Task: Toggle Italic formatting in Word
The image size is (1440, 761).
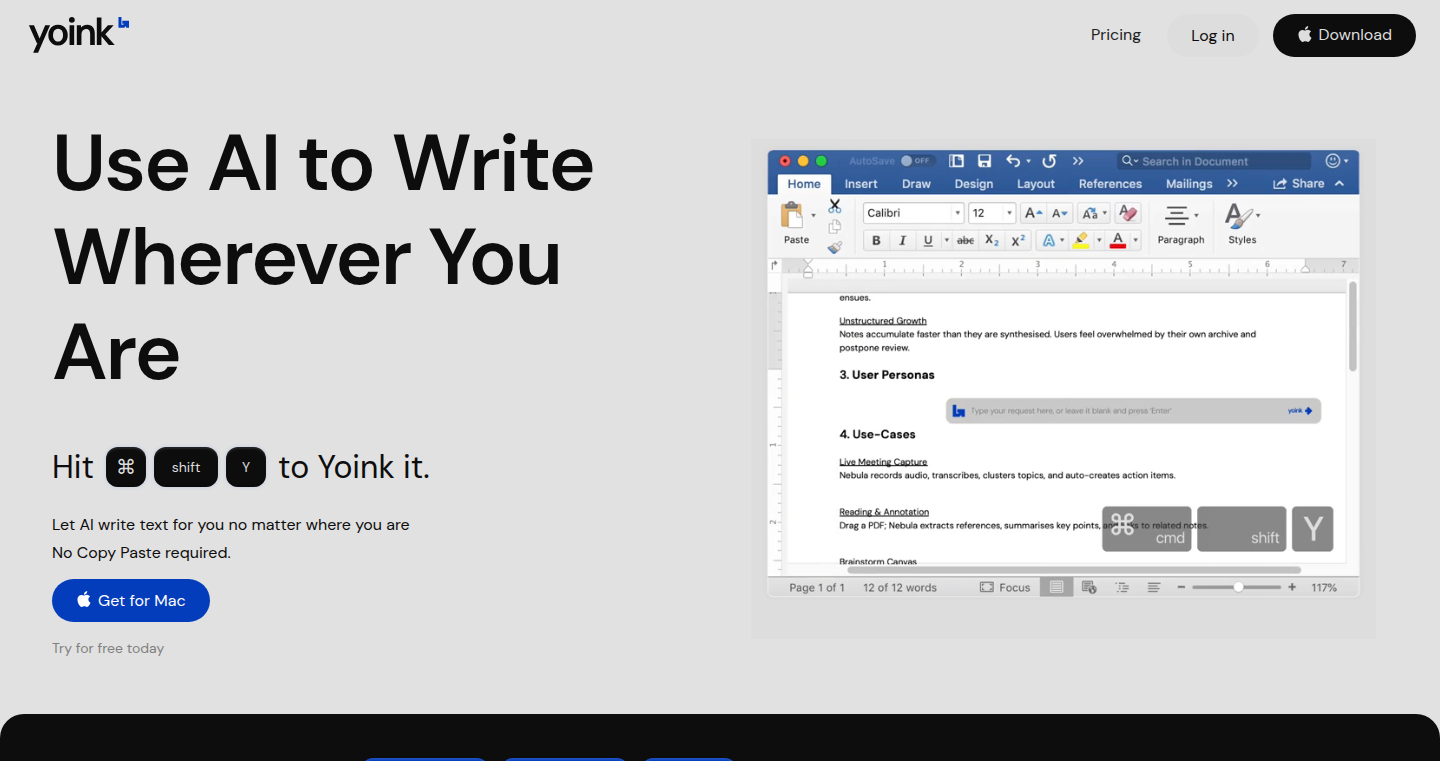Action: (902, 240)
